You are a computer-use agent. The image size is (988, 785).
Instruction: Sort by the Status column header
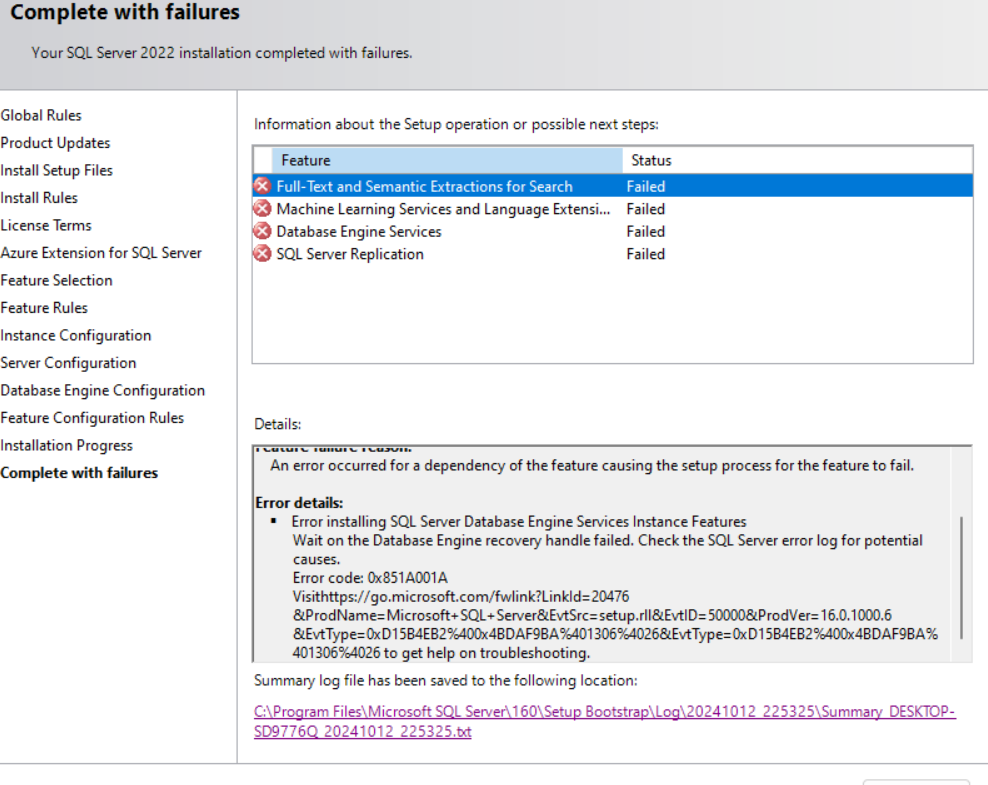click(x=797, y=160)
